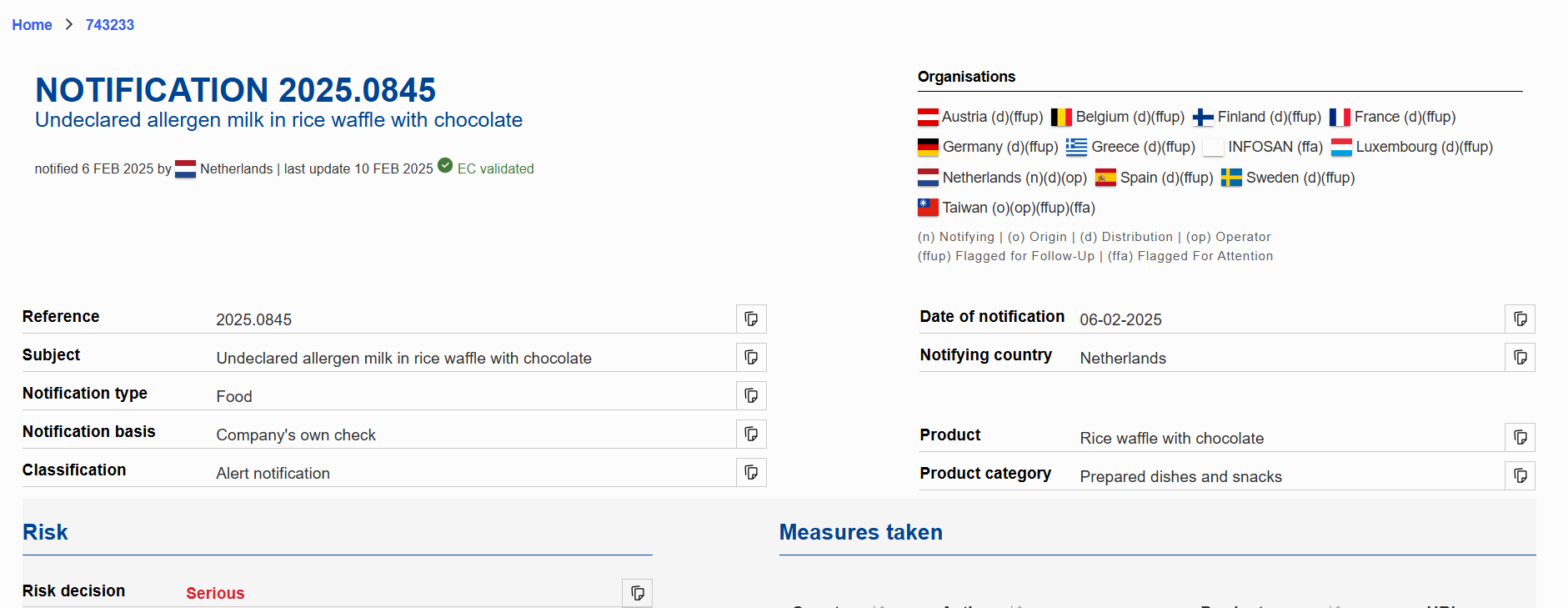Viewport: 1568px width, 608px height.
Task: Copy the Classification field value
Action: coord(751,472)
